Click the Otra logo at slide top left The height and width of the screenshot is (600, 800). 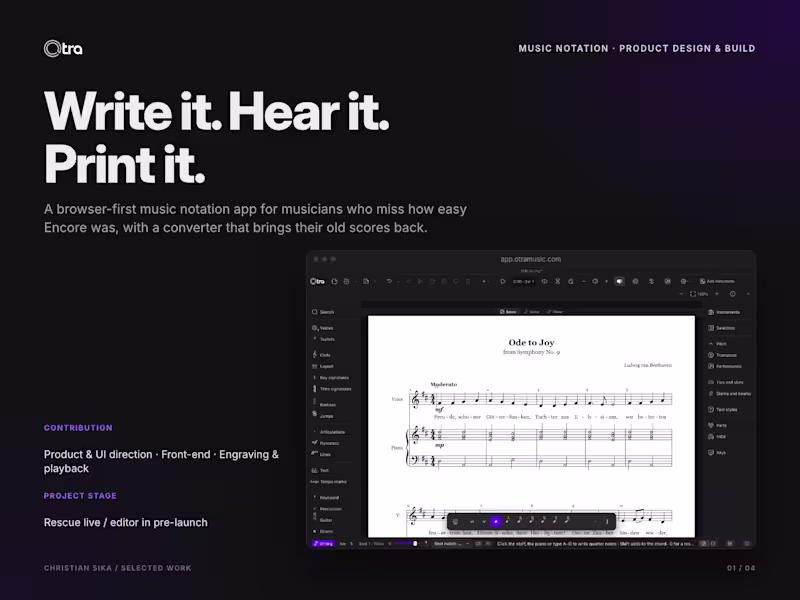coord(63,48)
